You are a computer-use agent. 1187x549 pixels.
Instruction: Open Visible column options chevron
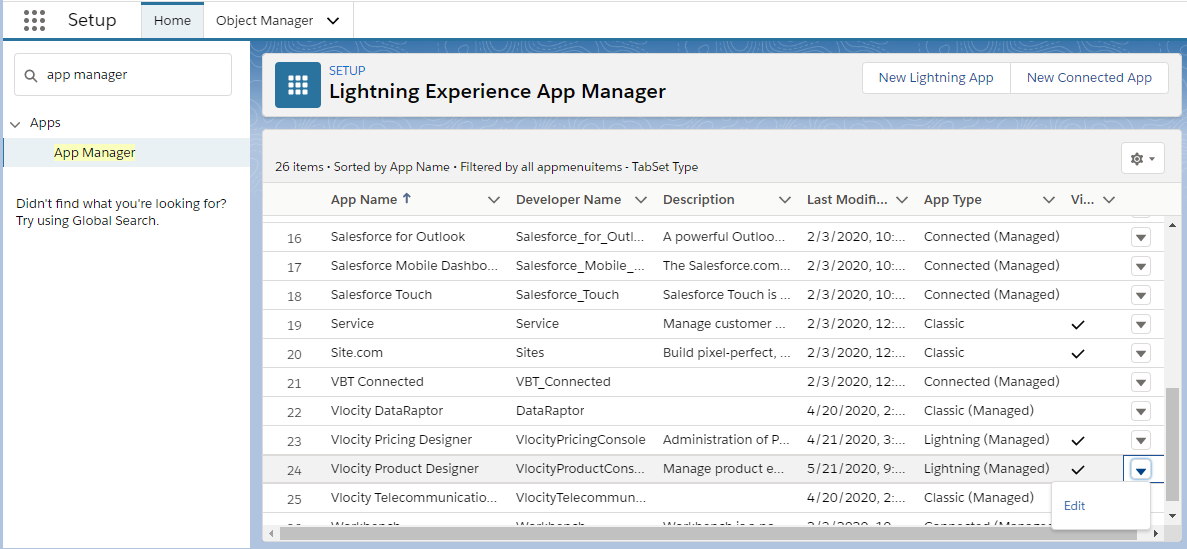(x=1109, y=201)
